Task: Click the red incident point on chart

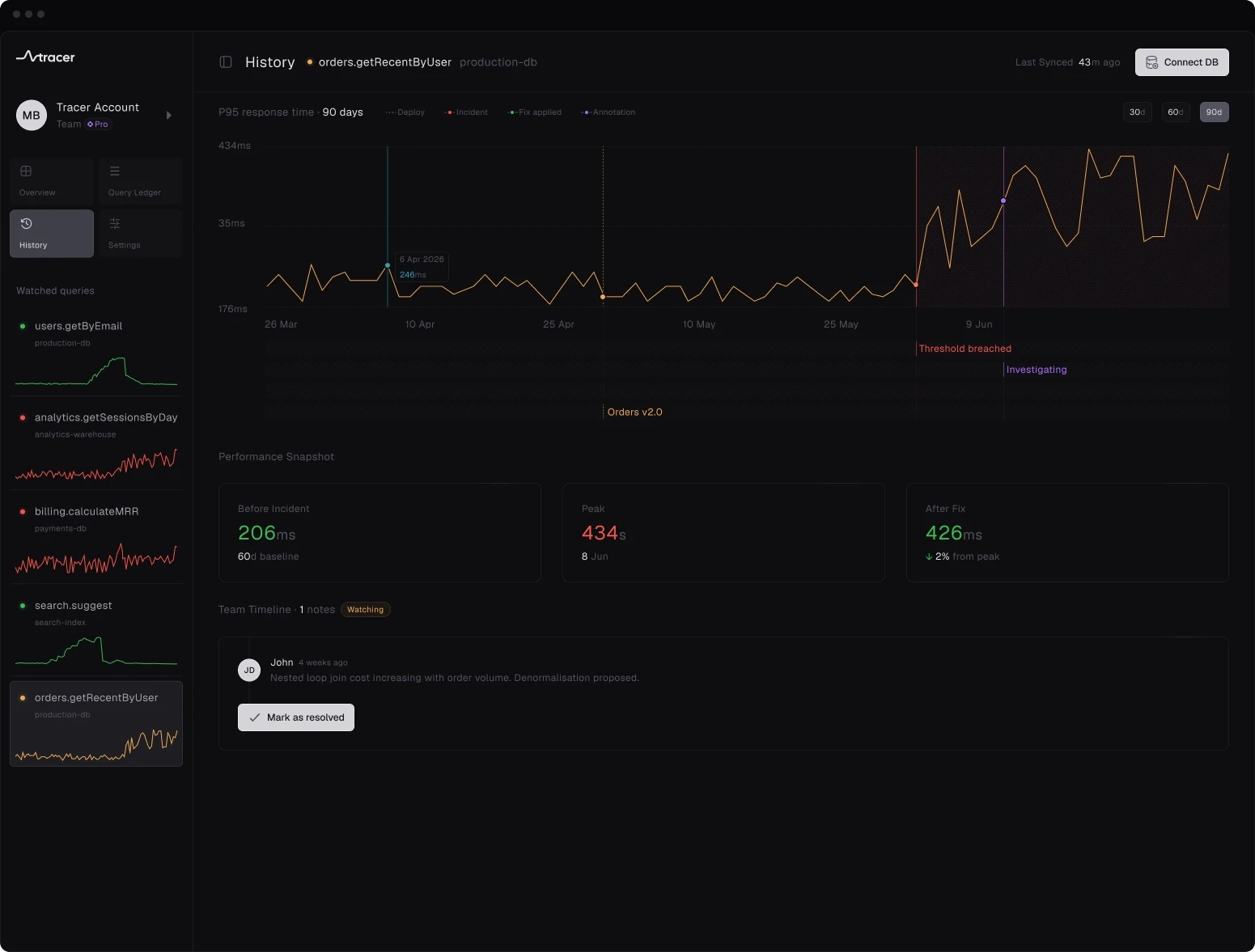Action: pos(916,285)
